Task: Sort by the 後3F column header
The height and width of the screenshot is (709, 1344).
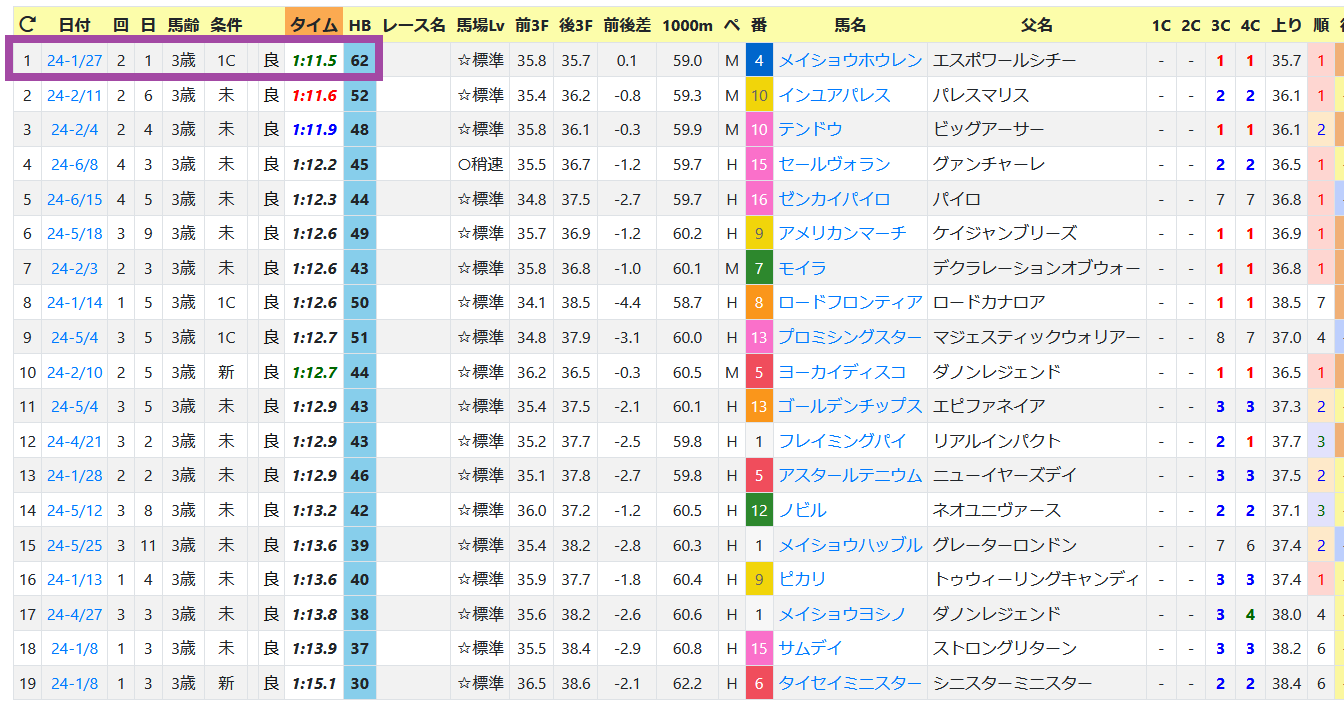Action: pyautogui.click(x=576, y=25)
